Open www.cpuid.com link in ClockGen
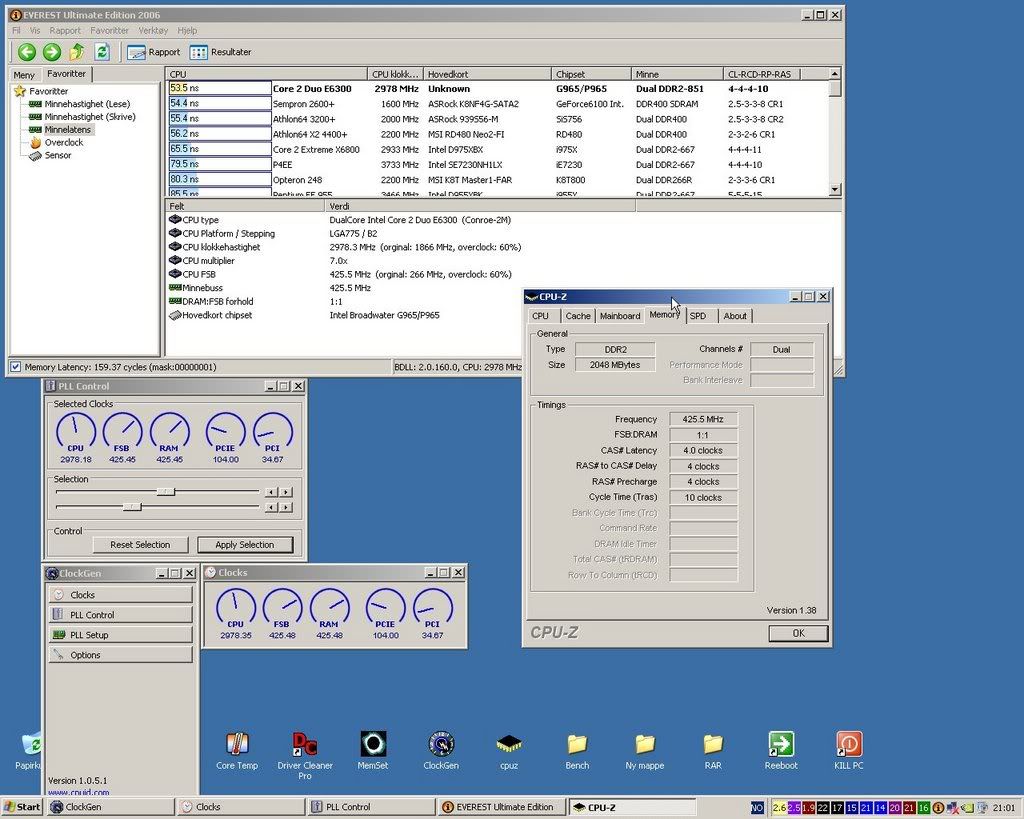Image resolution: width=1024 pixels, height=819 pixels. pos(78,792)
